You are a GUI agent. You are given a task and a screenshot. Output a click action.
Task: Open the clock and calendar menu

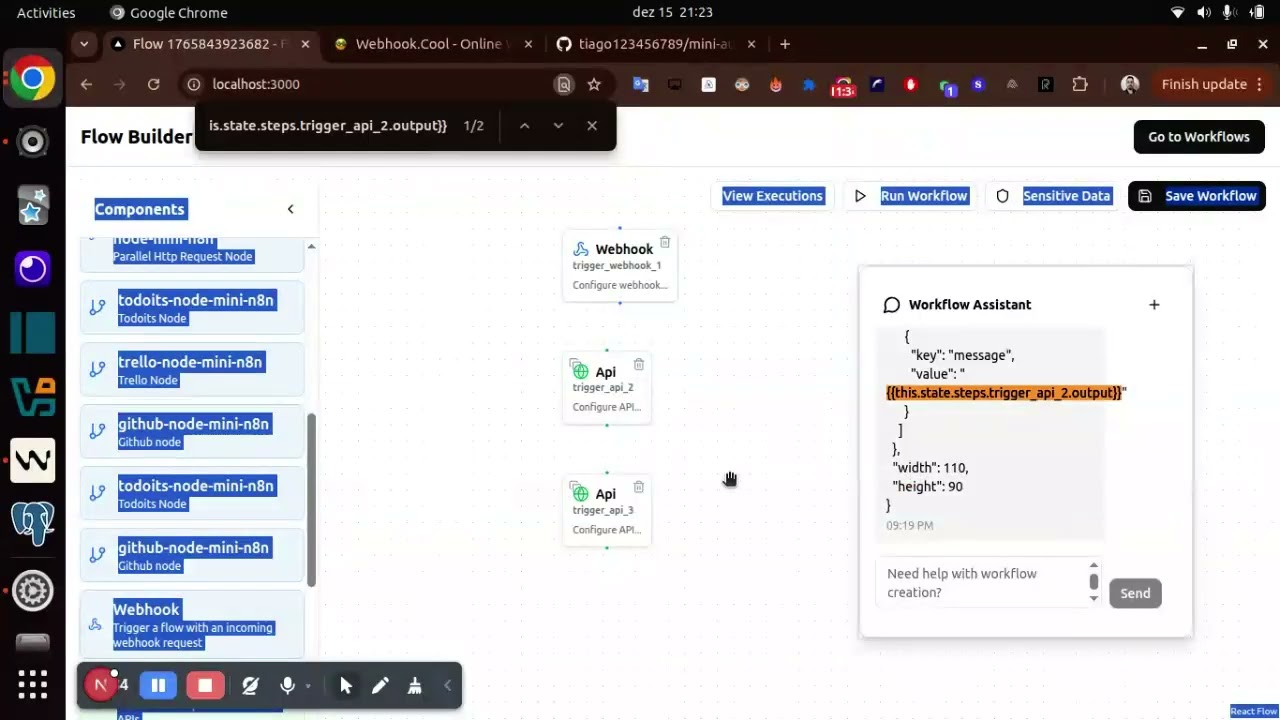[x=672, y=12]
